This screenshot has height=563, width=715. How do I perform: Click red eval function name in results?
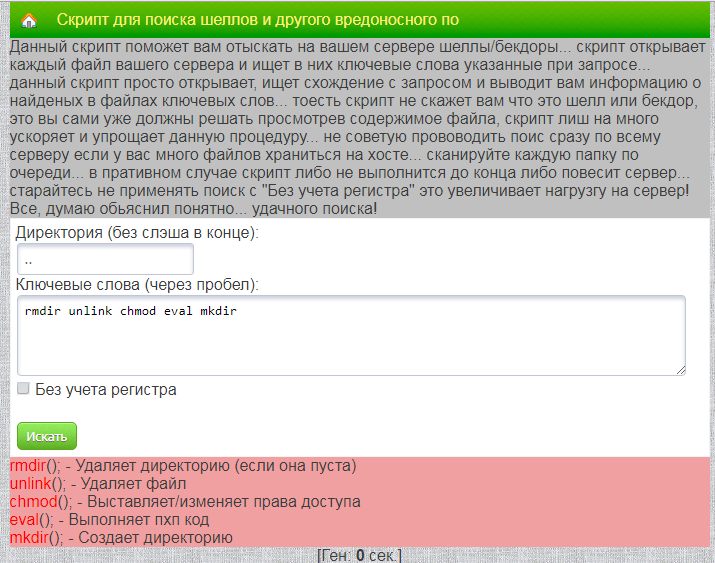pos(25,519)
